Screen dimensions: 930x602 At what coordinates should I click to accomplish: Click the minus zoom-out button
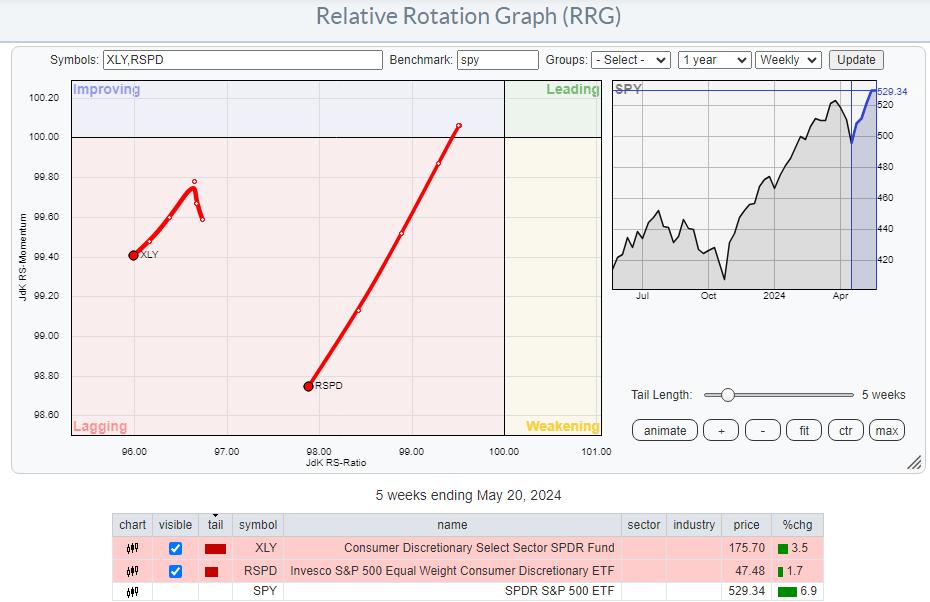coord(762,430)
